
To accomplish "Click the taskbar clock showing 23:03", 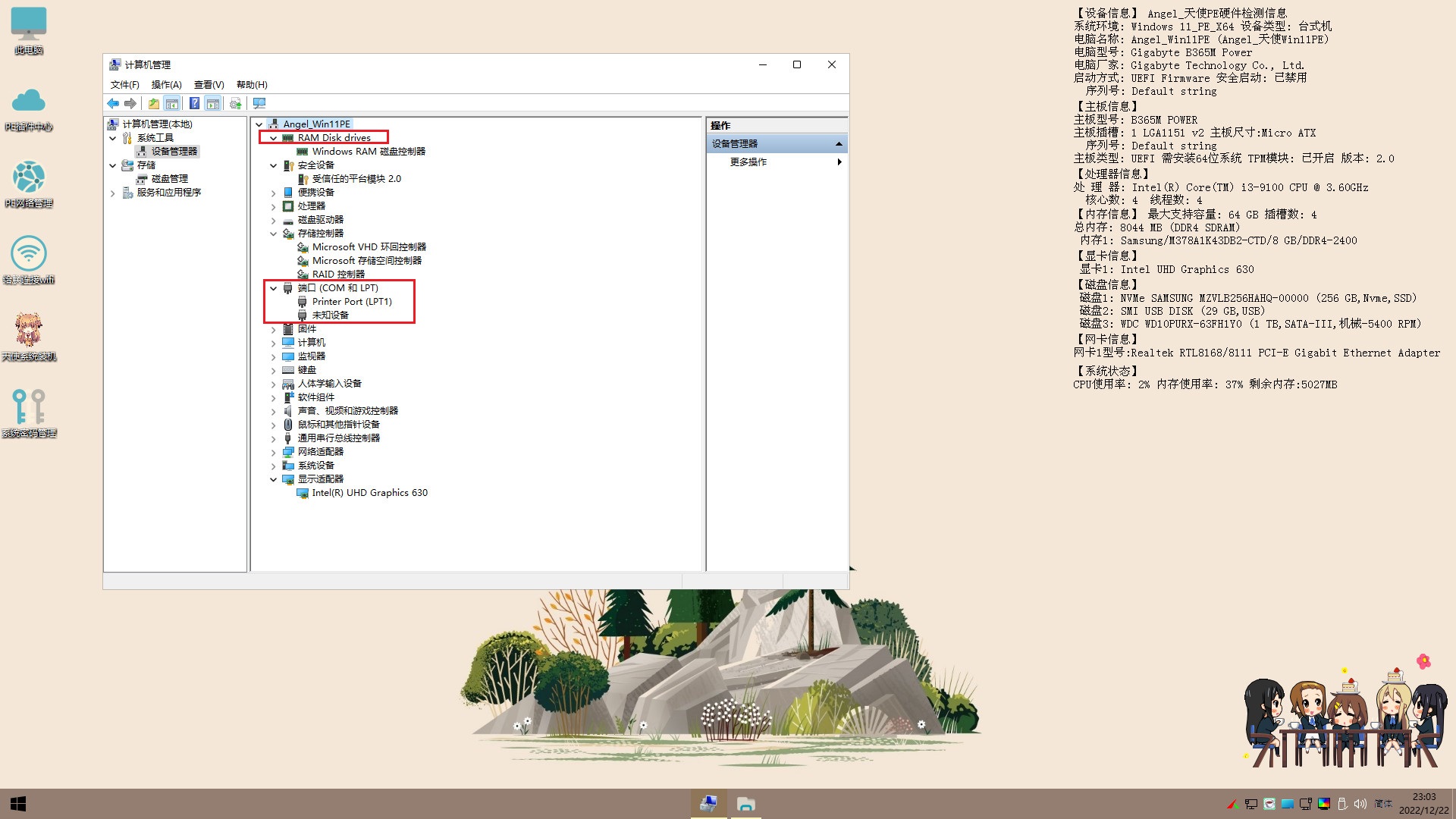I will pos(1423,804).
